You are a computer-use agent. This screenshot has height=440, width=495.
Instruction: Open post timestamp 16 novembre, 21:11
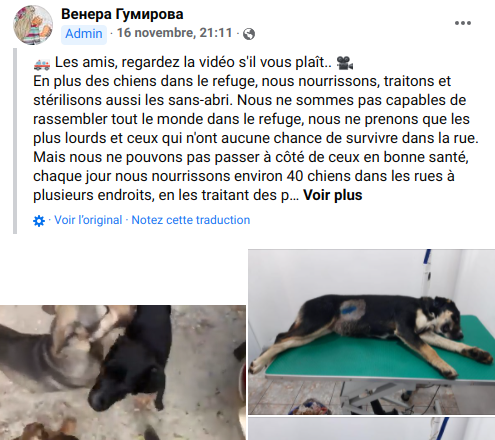point(174,33)
